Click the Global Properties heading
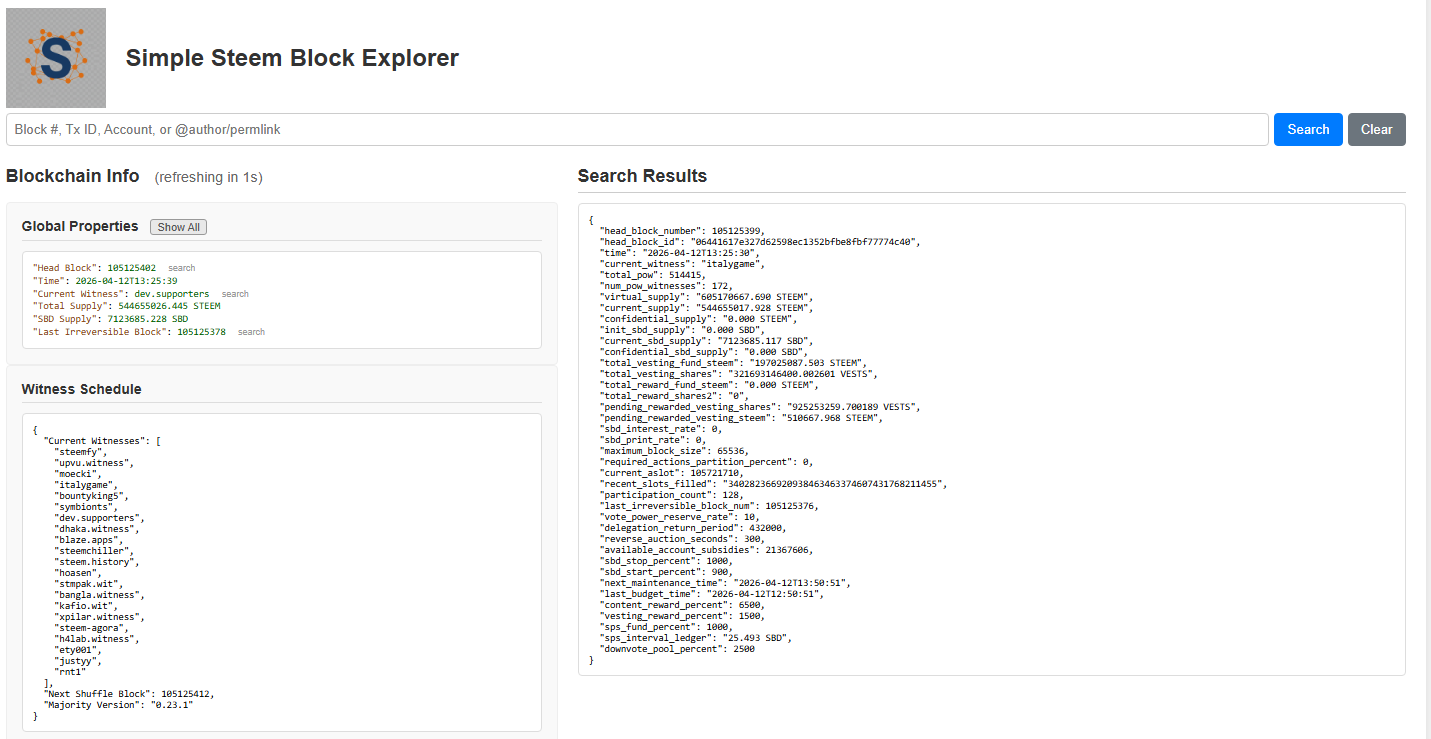The width and height of the screenshot is (1431, 739). [80, 226]
